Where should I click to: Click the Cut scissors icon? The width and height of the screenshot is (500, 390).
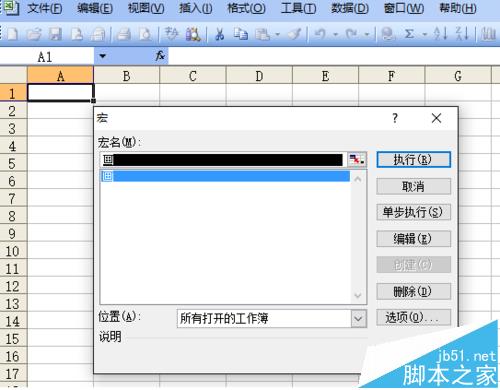[219, 34]
